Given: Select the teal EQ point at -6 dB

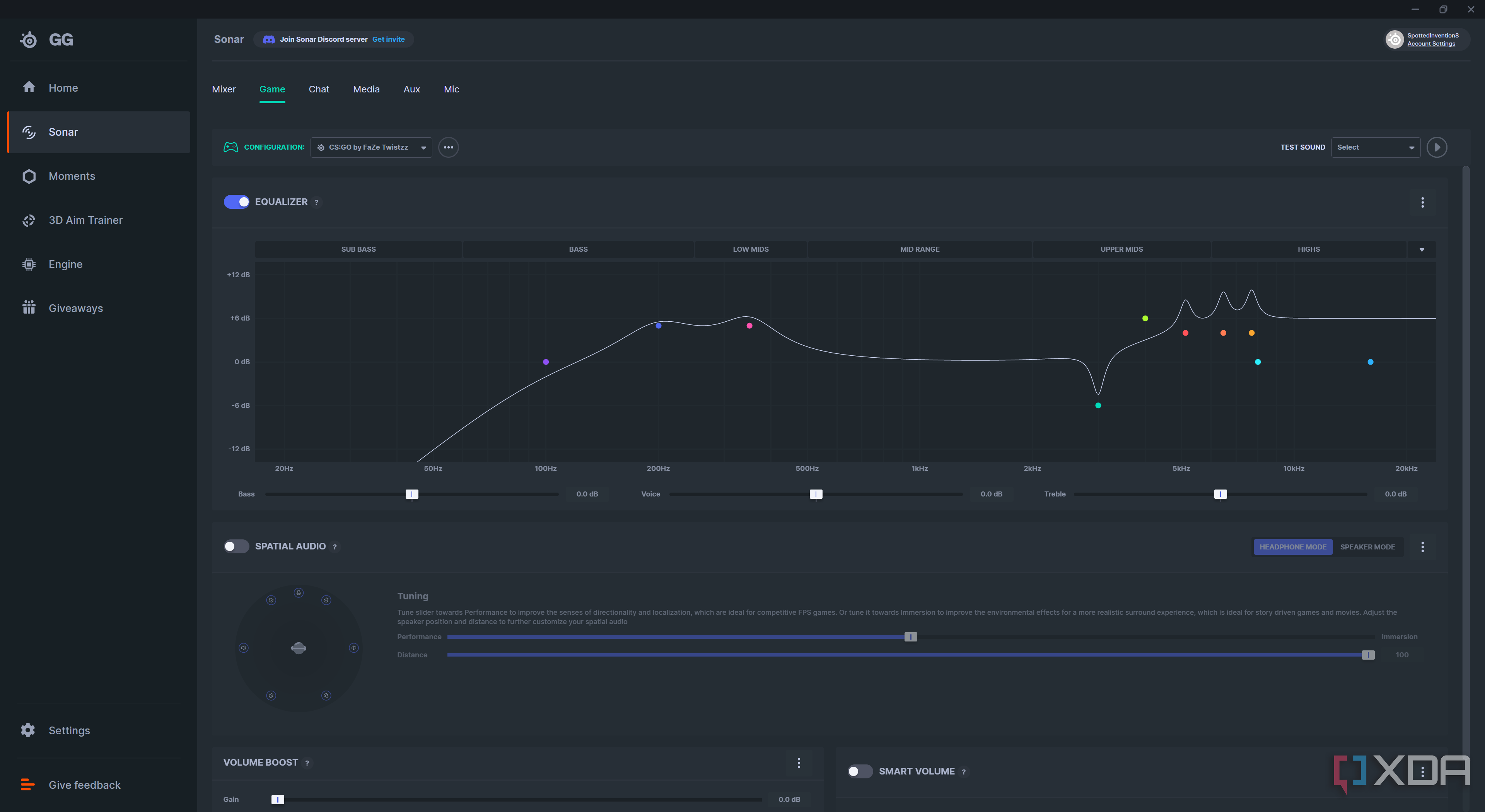Looking at the screenshot, I should click(x=1098, y=406).
